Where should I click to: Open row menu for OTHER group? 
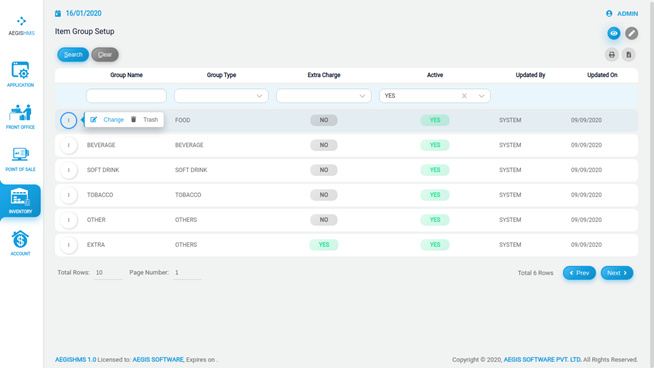[68, 220]
